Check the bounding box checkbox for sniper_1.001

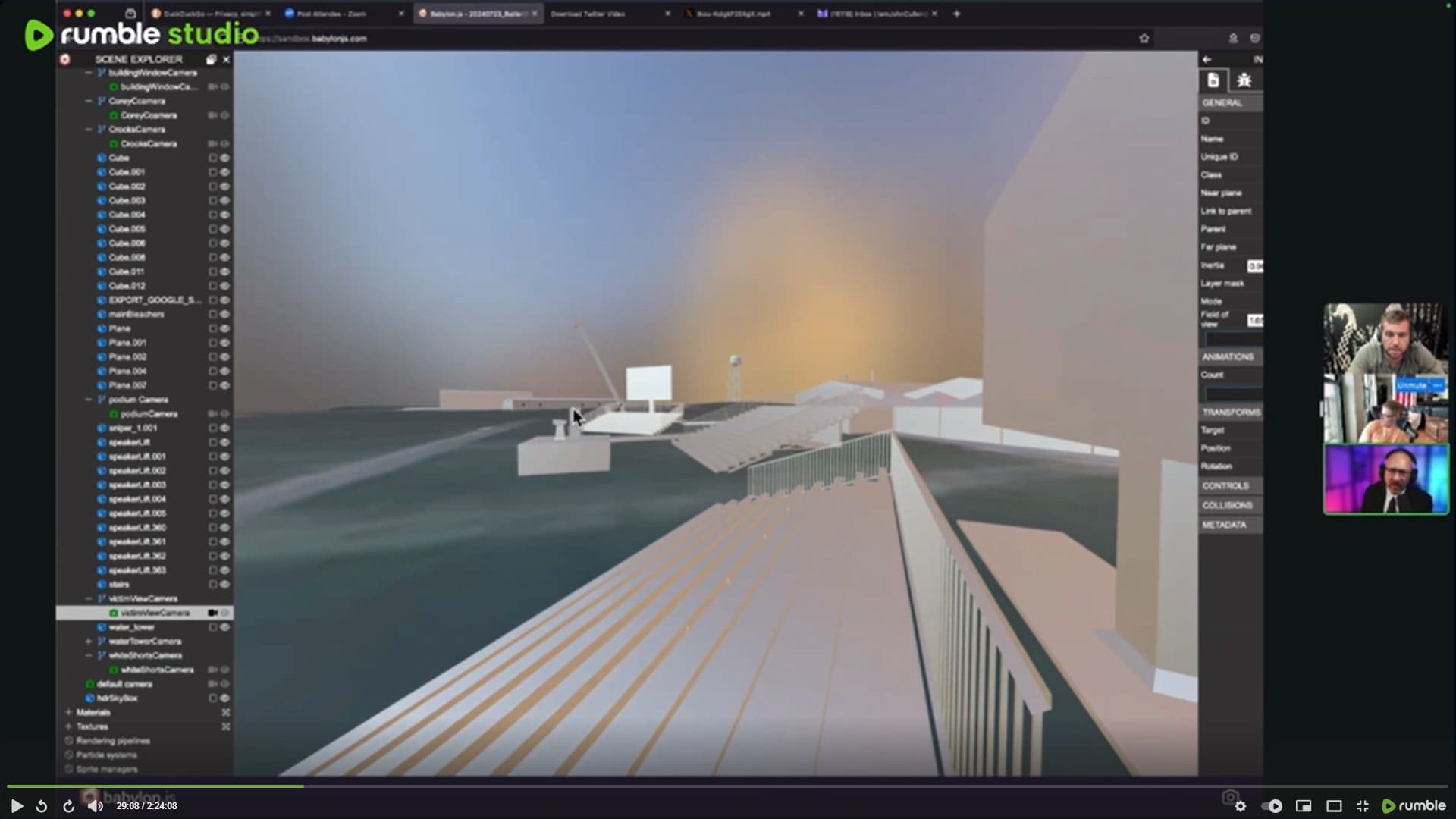[212, 428]
